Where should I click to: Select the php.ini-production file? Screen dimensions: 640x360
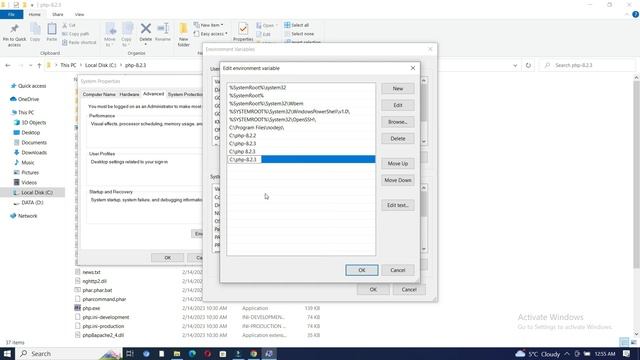[x=103, y=326]
